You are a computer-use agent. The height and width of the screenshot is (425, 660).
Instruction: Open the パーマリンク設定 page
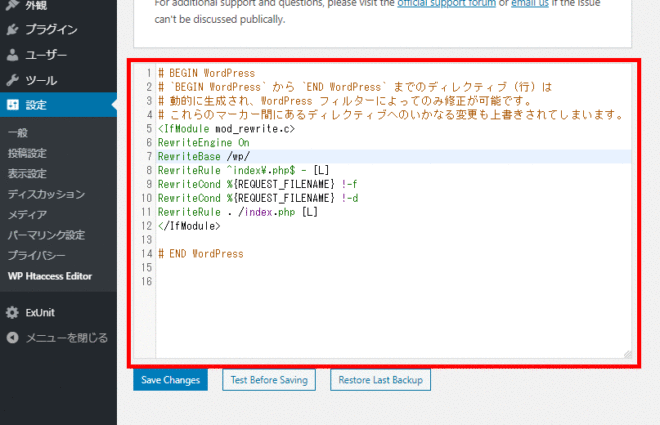click(x=46, y=235)
